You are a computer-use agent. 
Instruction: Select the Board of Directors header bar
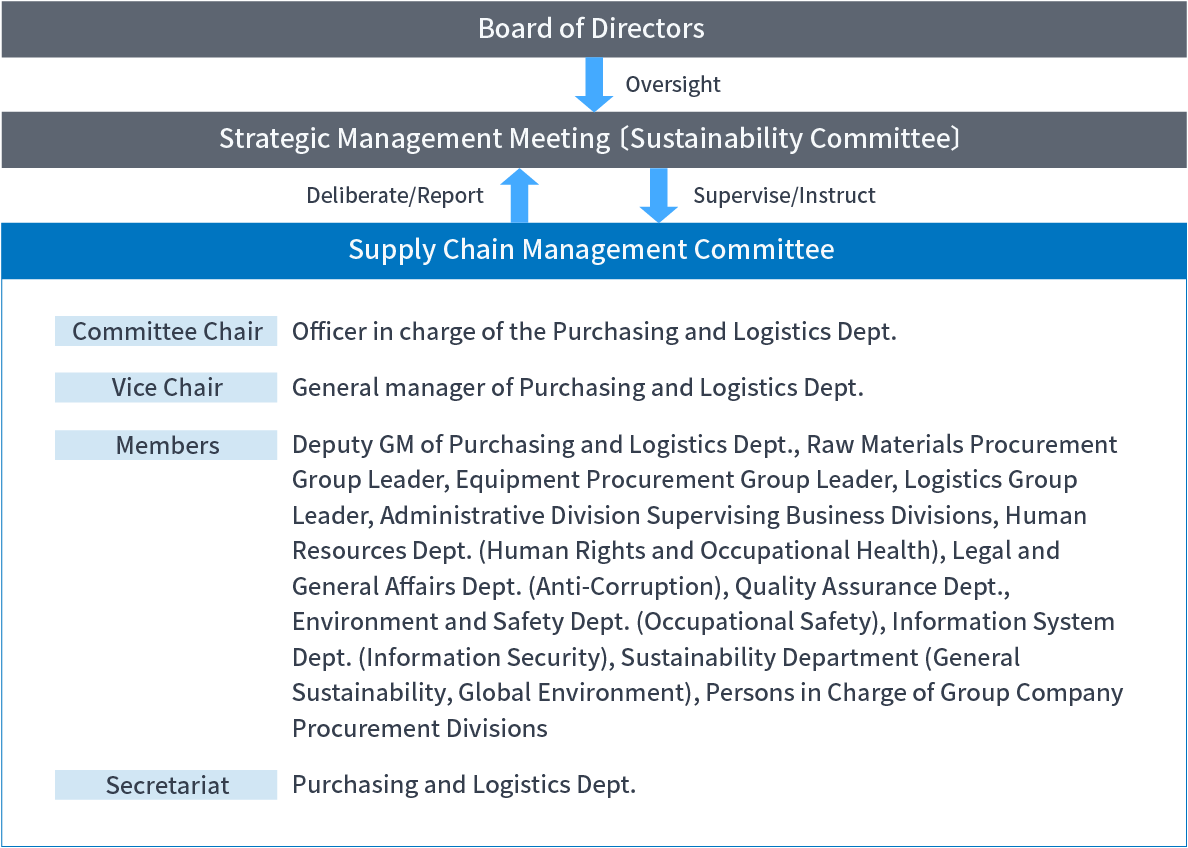coord(594,29)
